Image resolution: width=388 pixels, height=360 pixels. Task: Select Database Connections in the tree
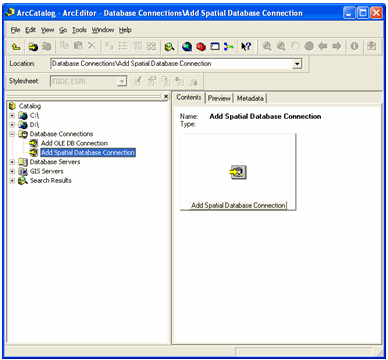tap(61, 134)
